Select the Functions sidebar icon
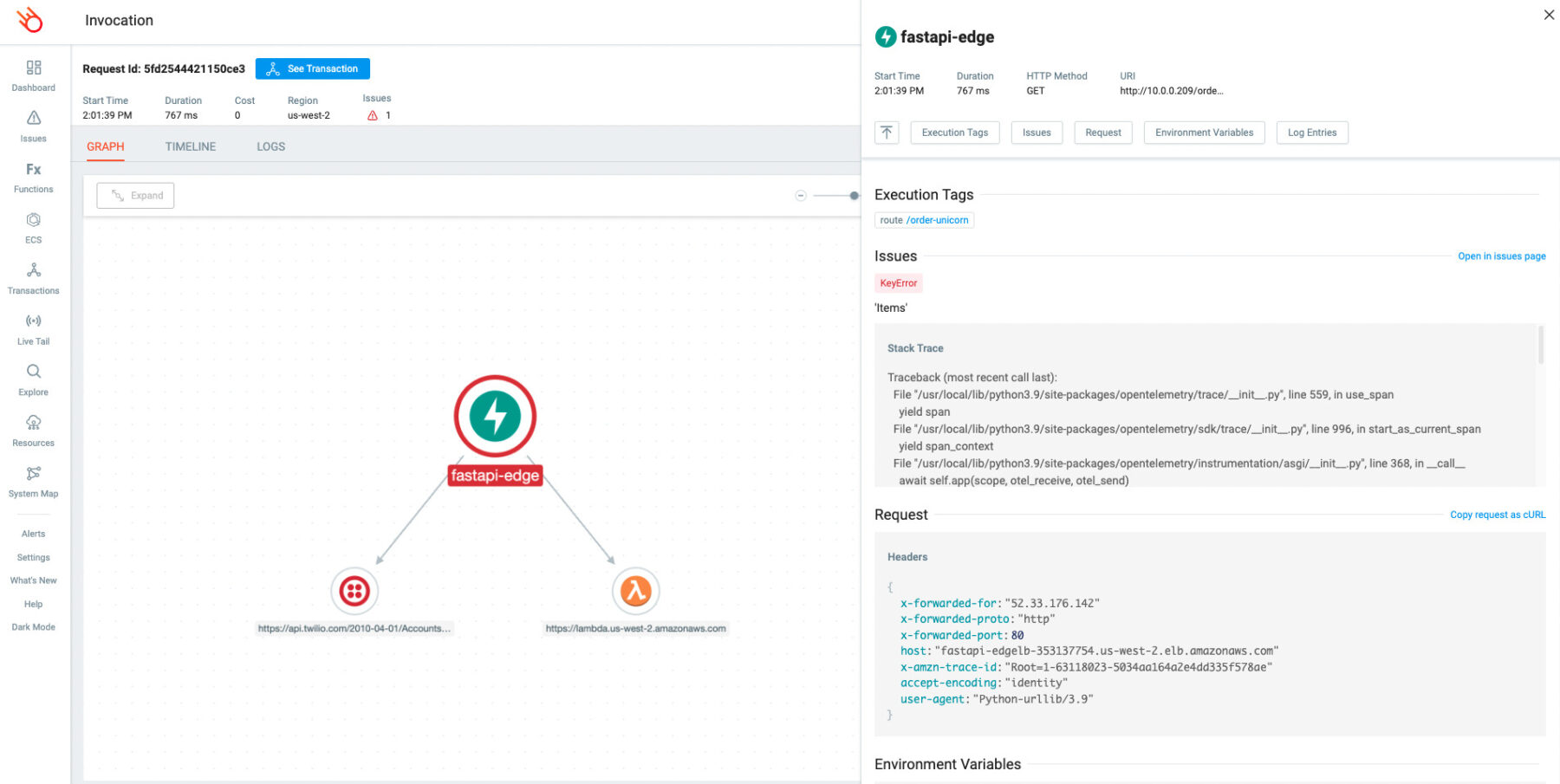The image size is (1560, 784). click(33, 178)
